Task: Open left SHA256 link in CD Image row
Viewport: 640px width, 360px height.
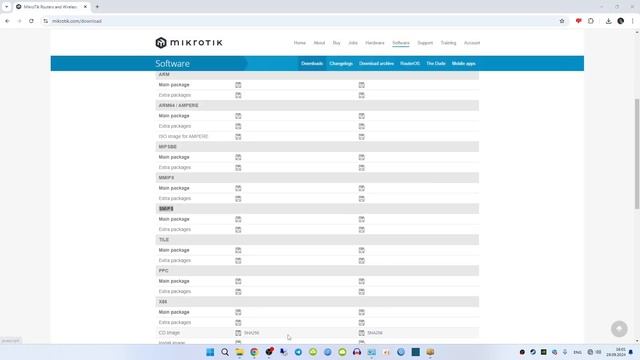Action: (251, 333)
